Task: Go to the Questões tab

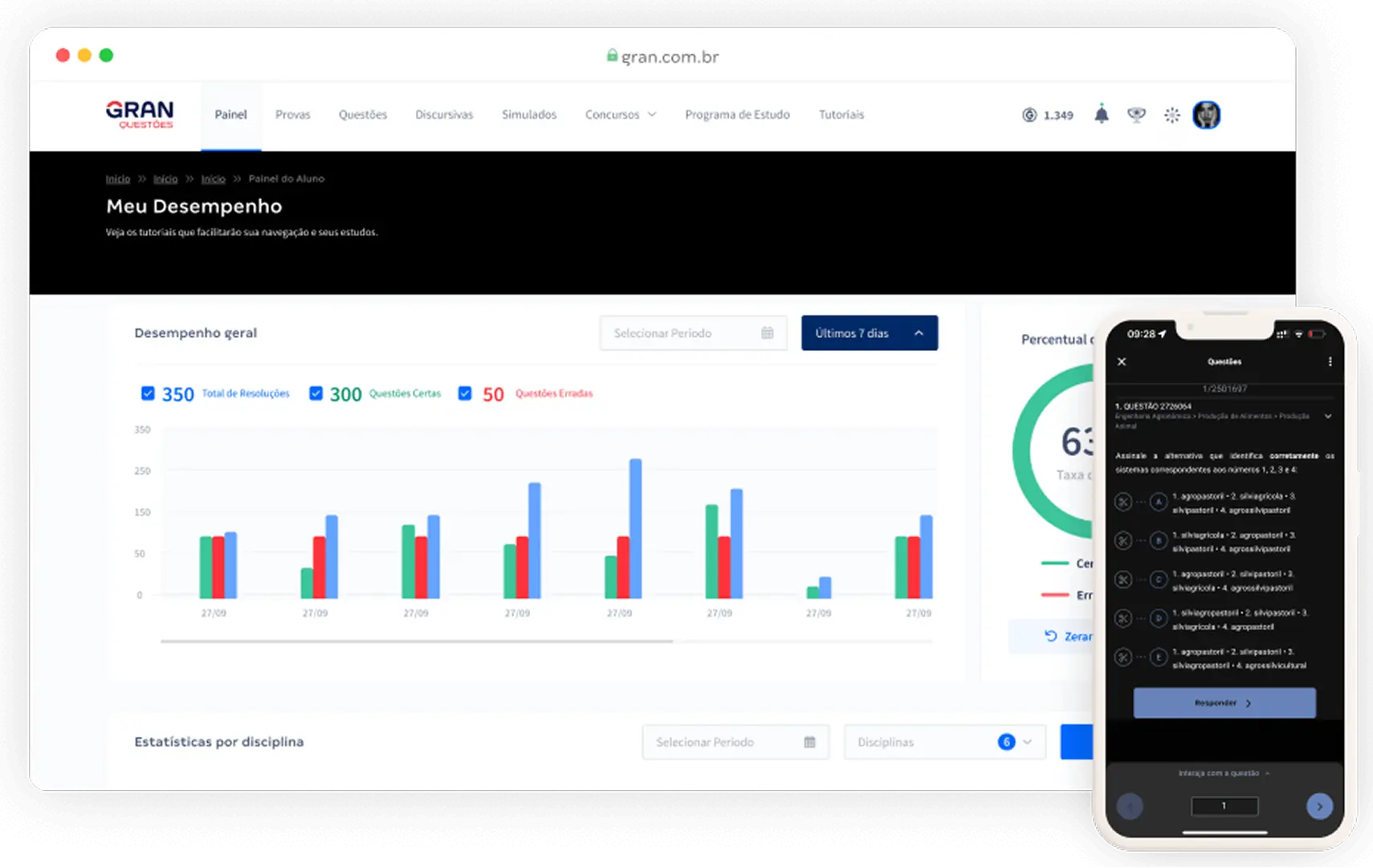Action: tap(362, 115)
